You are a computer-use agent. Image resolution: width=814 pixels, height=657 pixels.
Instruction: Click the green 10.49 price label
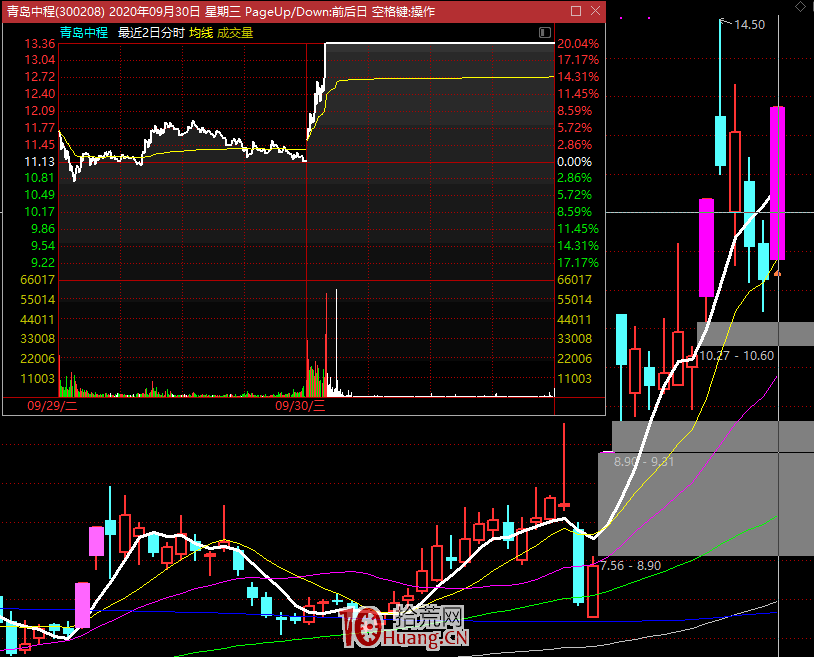(x=40, y=195)
